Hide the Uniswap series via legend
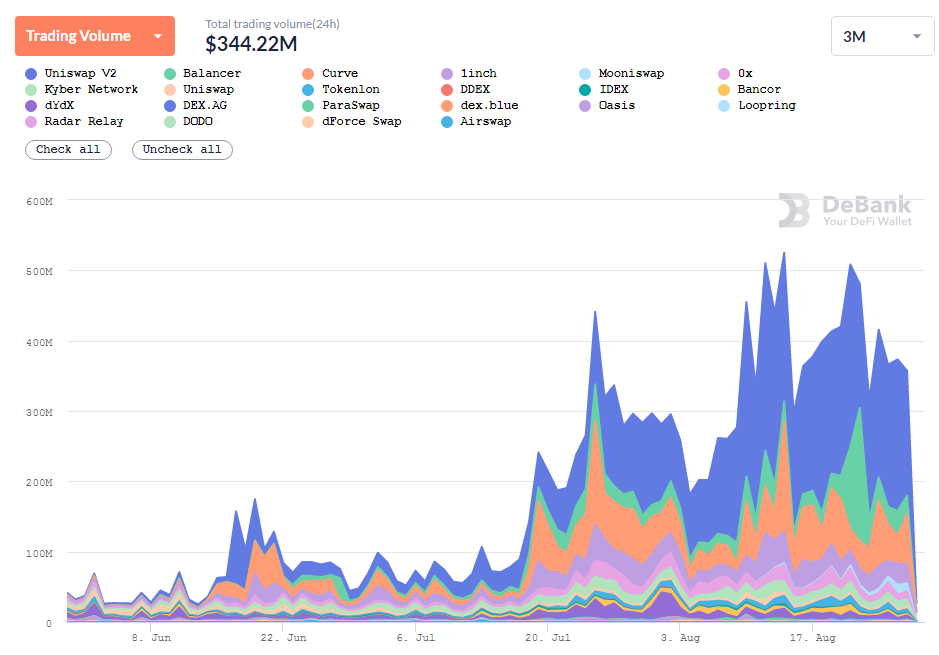Screen dimensions: 939x655 tap(199, 90)
